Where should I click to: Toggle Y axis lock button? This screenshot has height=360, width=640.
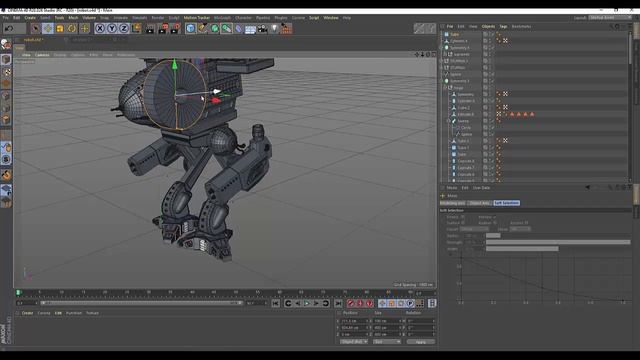pos(112,28)
